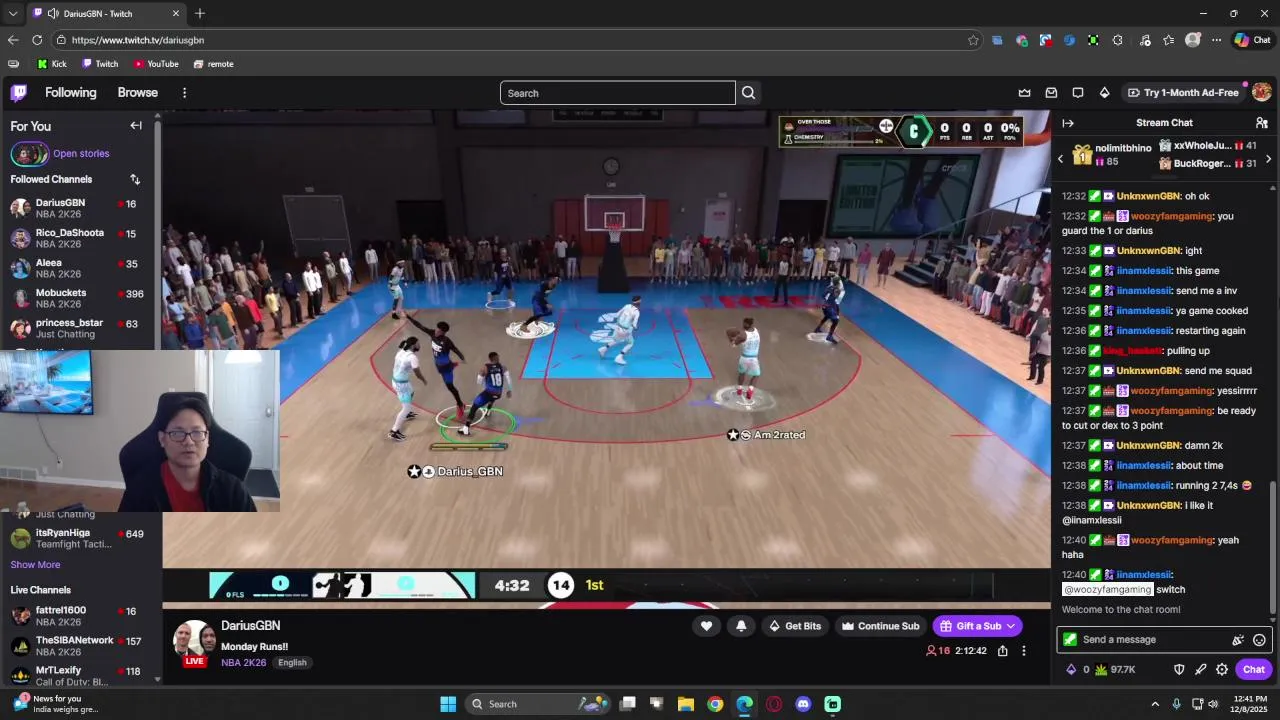Click the search magnifier button
Screen dimensions: 1280x720
(748, 93)
